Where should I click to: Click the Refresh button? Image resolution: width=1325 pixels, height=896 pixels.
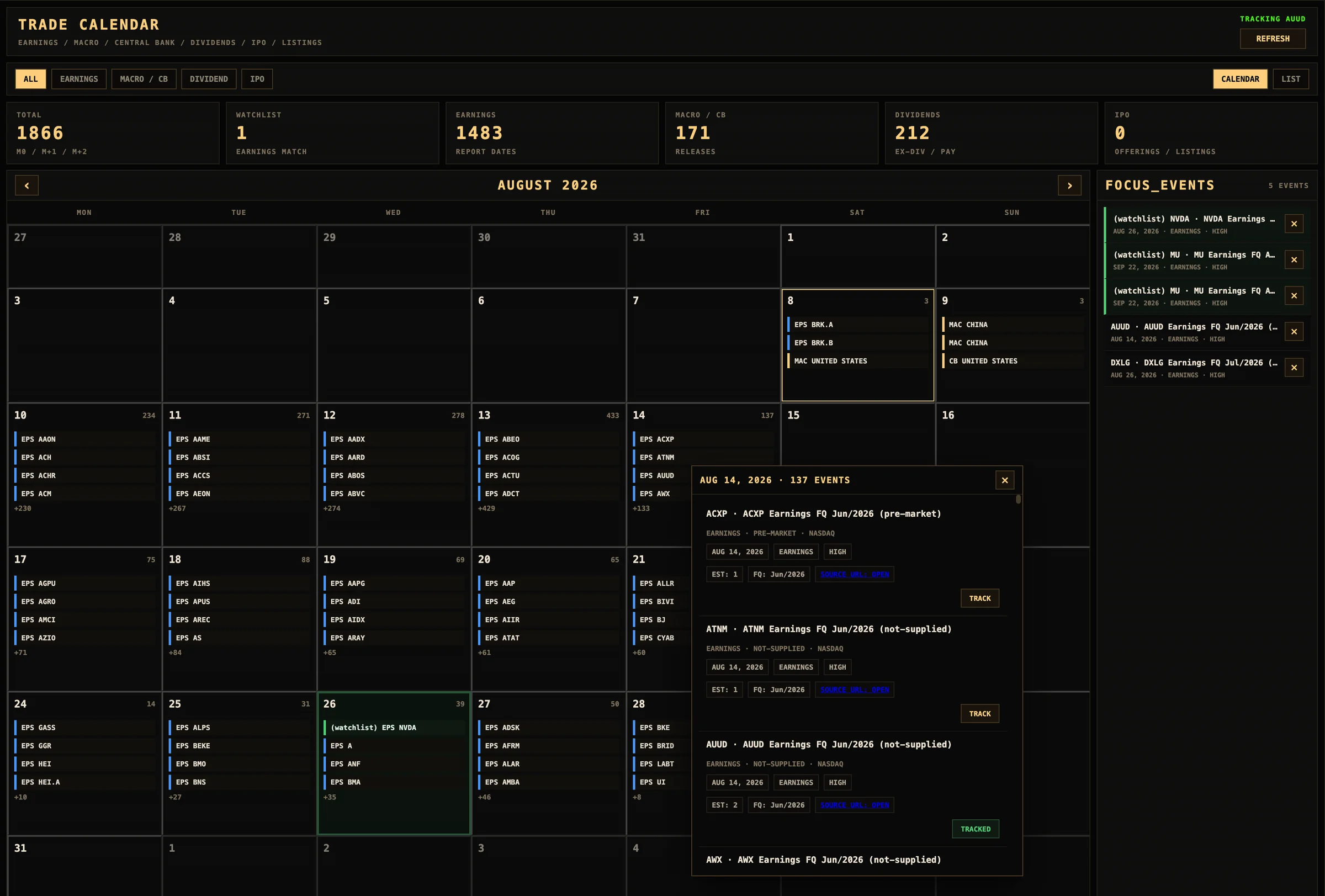(1273, 39)
